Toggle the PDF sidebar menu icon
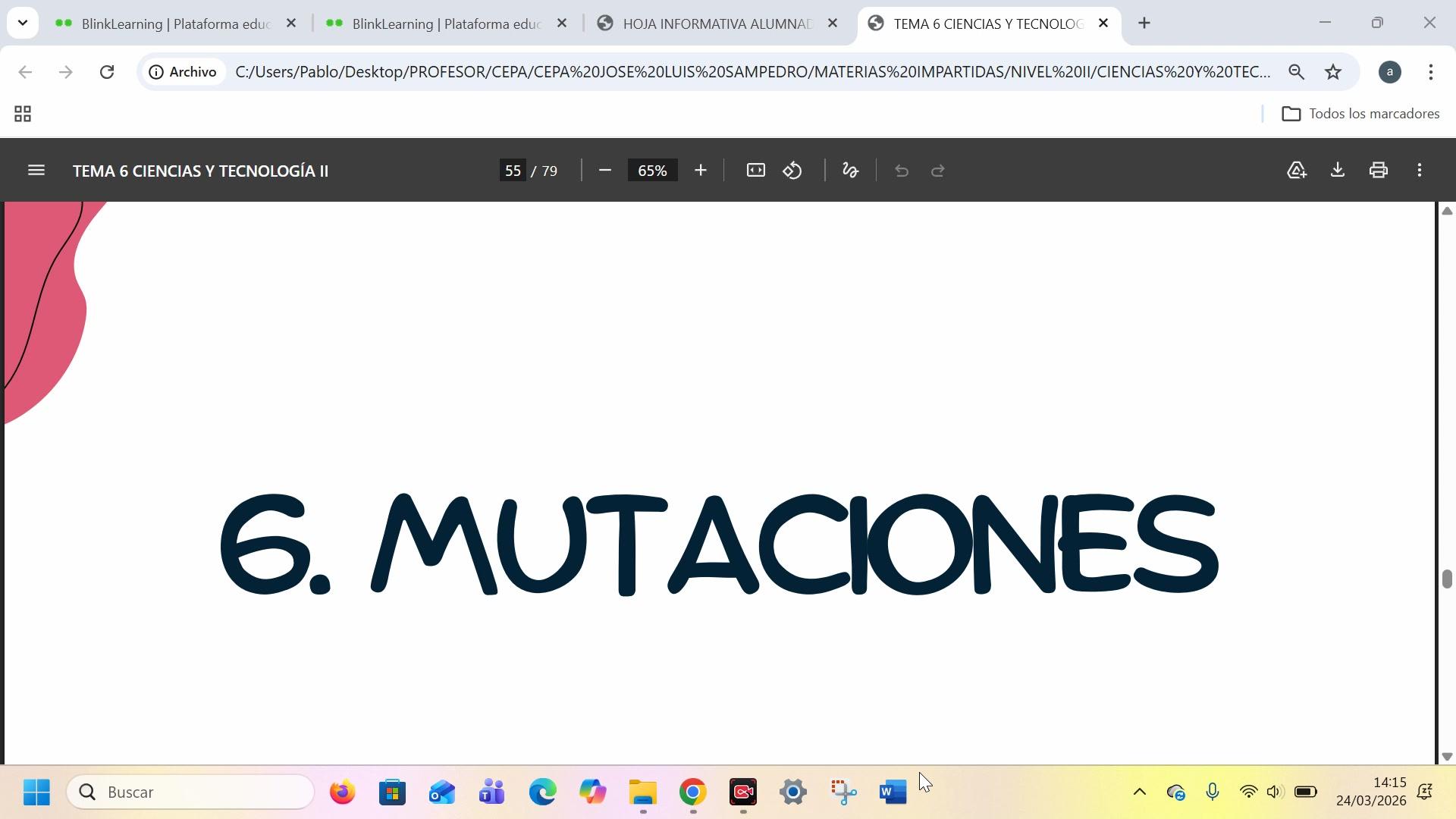Screen dimensions: 1456x819 [36, 171]
